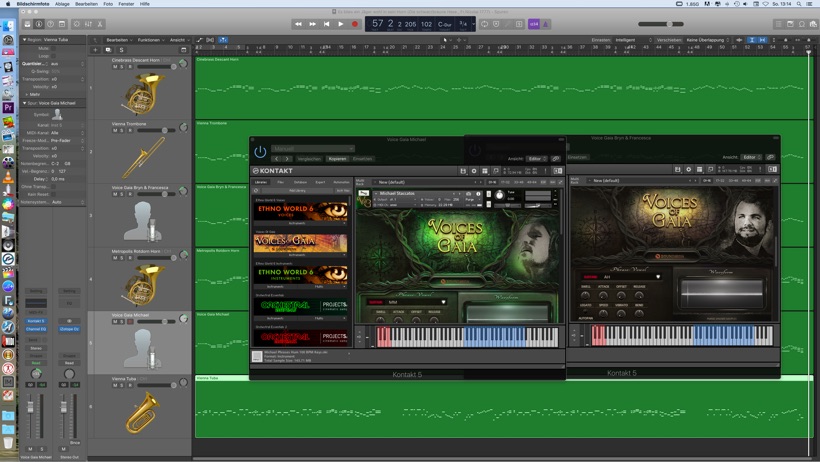
Task: Open the Verschieben Keine Überlappung dropdown
Action: (708, 40)
